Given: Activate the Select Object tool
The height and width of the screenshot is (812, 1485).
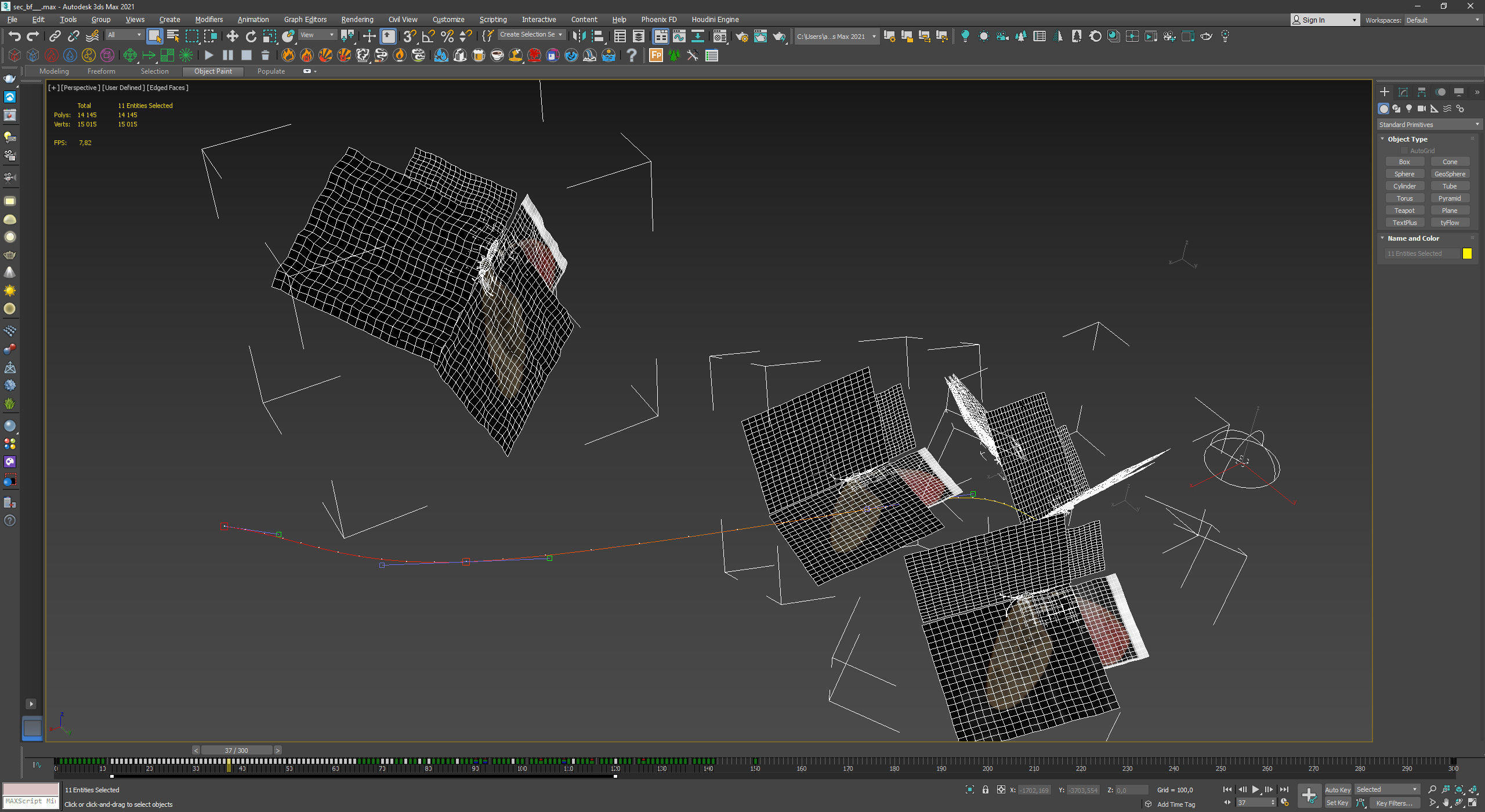Looking at the screenshot, I should coord(154,37).
